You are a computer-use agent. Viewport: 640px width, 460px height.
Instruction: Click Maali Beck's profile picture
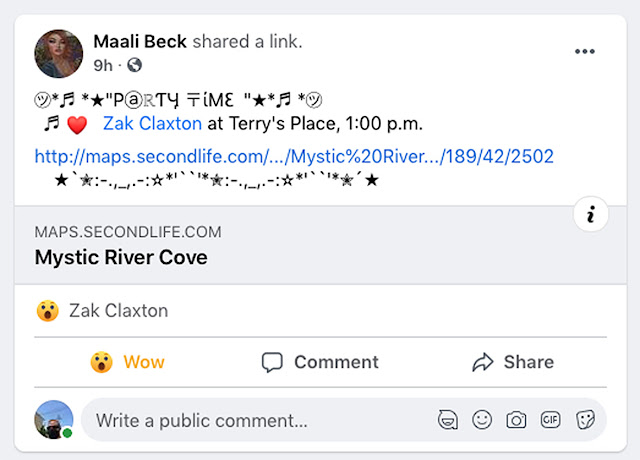(x=59, y=53)
